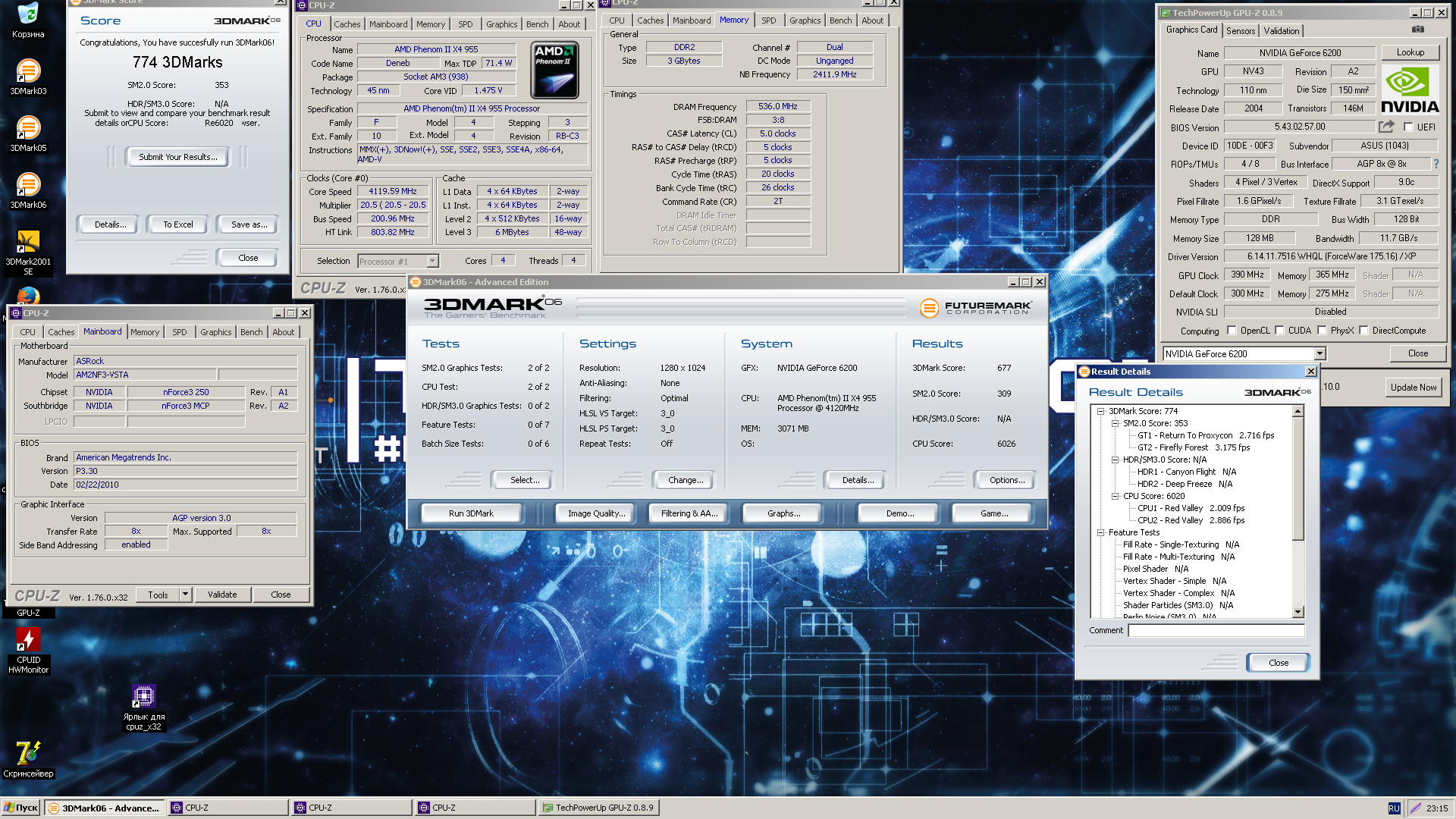Viewport: 1456px width, 819px height.
Task: Click TechPowerUp GPU-Z taskbar button
Action: 599,808
